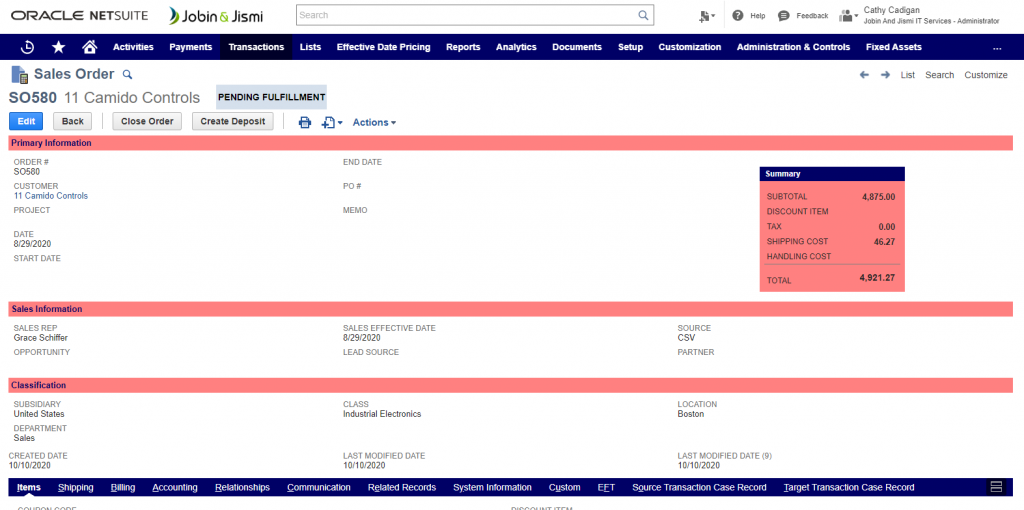
Task: Collapse the Primary Information section header
Action: click(x=511, y=143)
